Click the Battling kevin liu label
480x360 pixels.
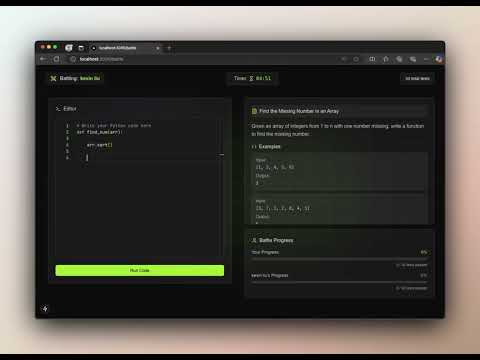pyautogui.click(x=80, y=78)
